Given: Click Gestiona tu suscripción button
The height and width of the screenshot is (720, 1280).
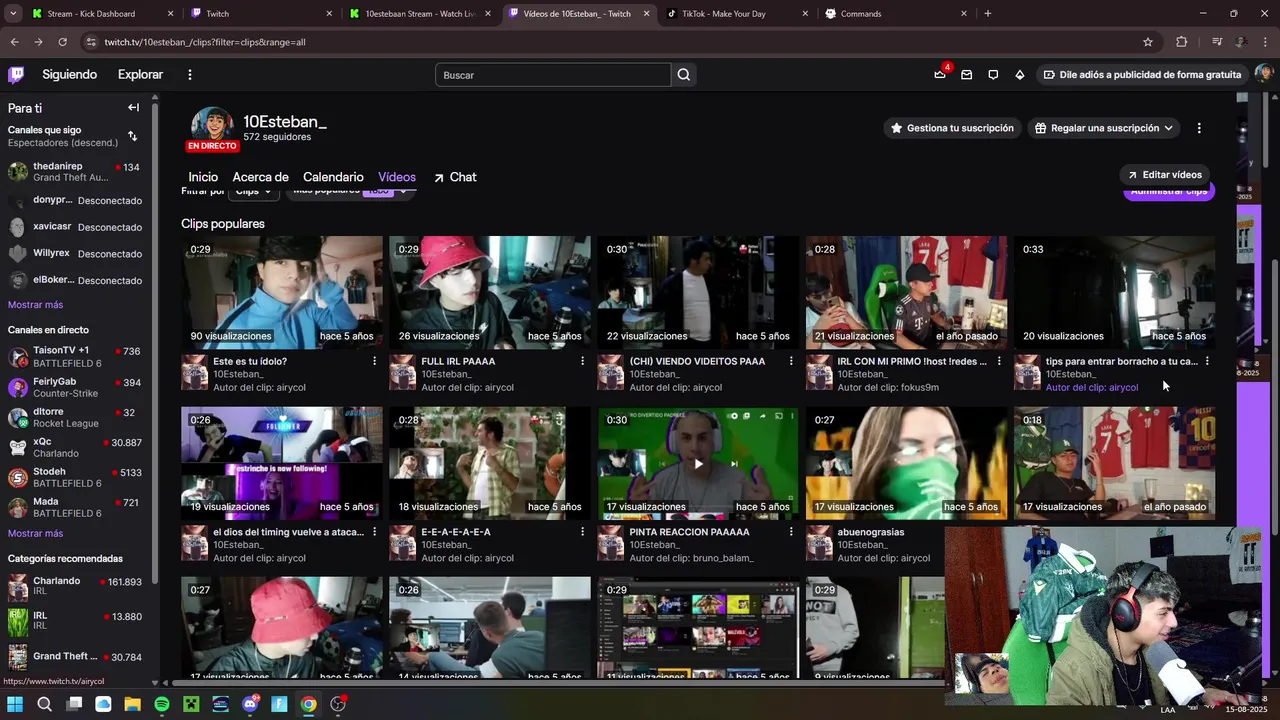Looking at the screenshot, I should [952, 128].
